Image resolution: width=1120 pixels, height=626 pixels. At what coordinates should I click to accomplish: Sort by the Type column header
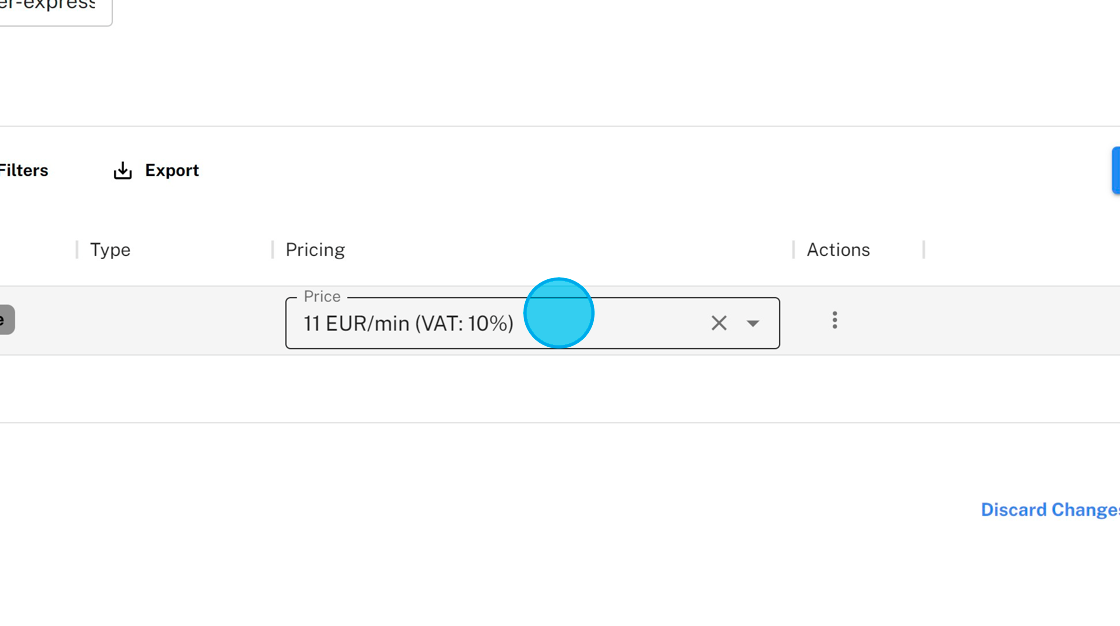tap(110, 250)
